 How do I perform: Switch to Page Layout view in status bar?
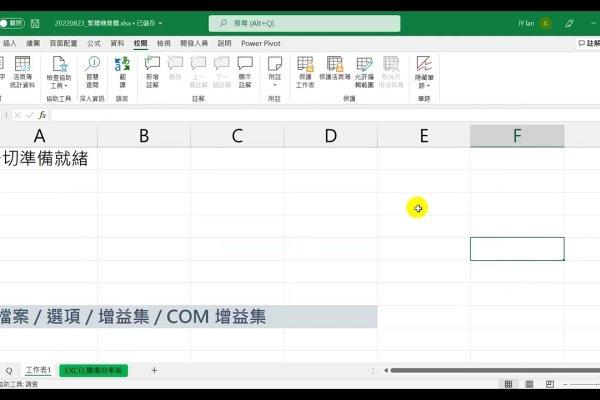(x=529, y=384)
